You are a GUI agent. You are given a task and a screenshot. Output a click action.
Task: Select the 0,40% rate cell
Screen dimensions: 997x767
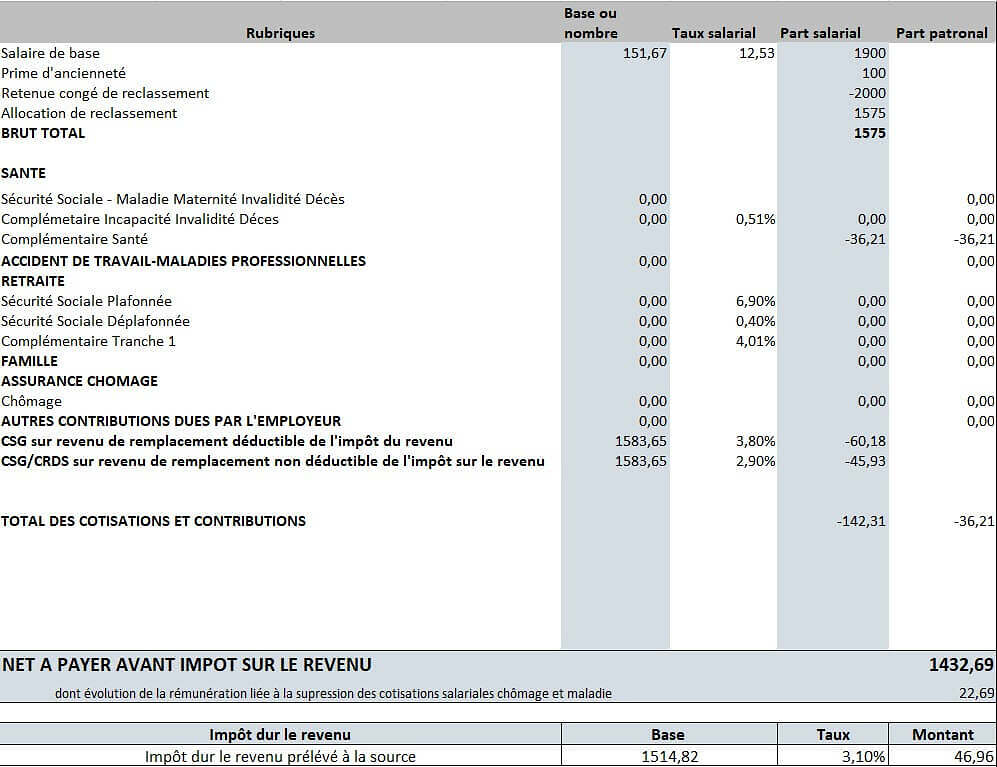(x=755, y=321)
